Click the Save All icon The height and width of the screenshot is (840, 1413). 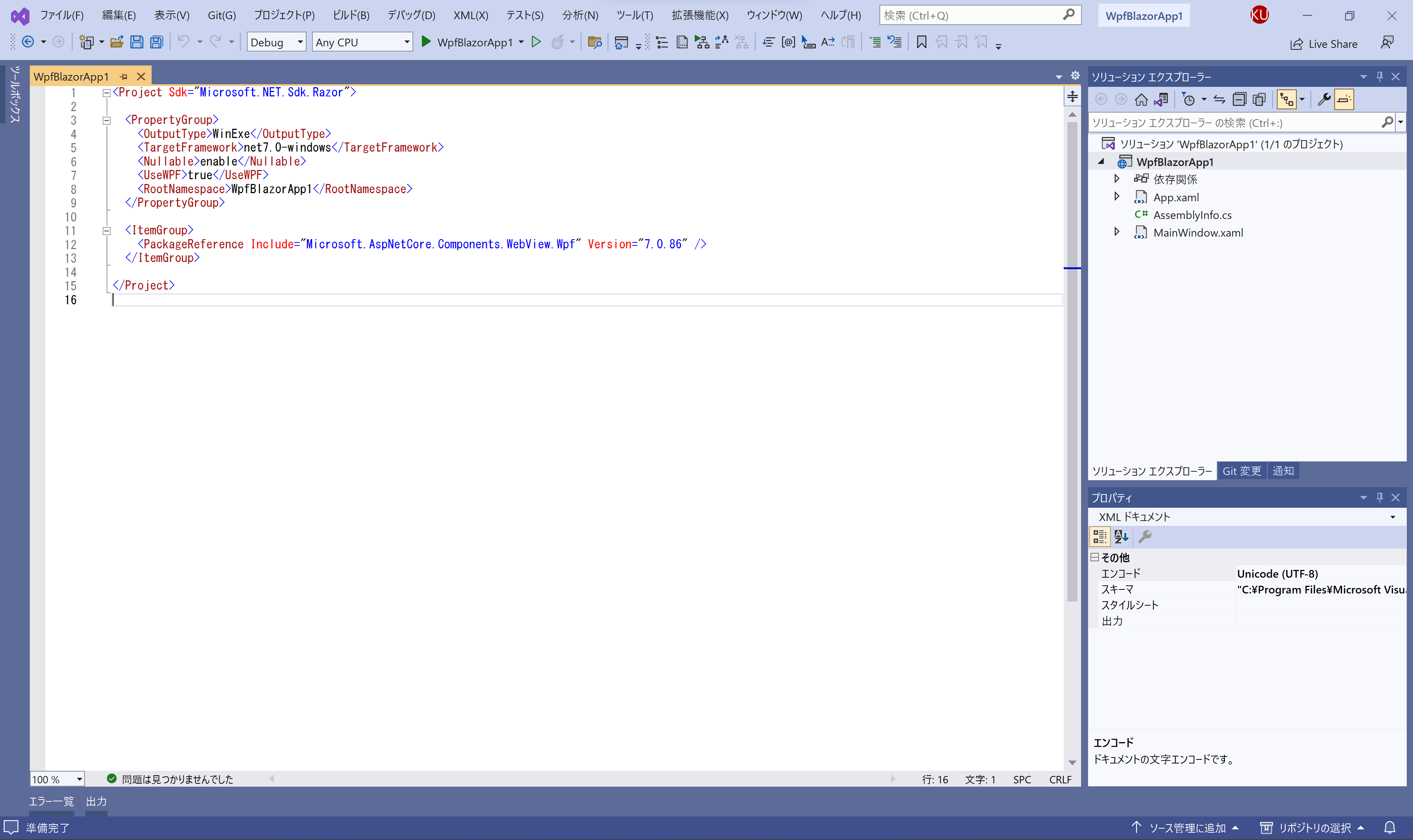(x=156, y=42)
